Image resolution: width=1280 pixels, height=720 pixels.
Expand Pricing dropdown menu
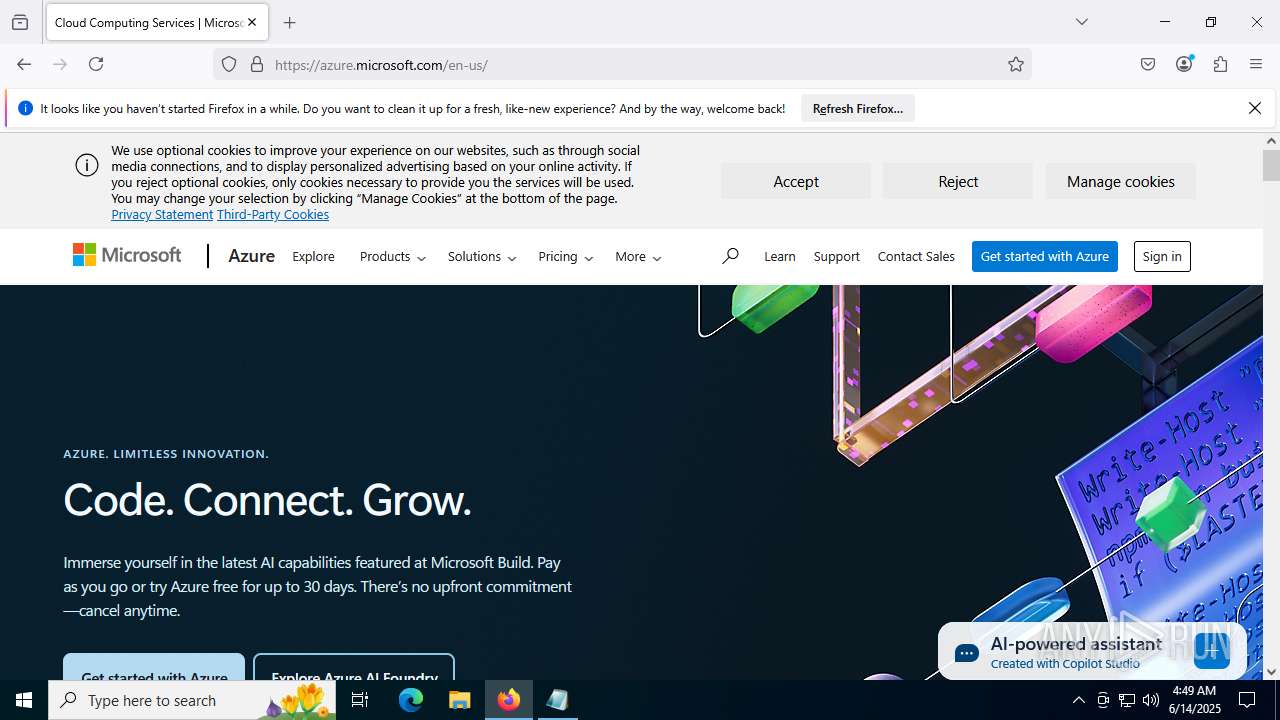(566, 256)
